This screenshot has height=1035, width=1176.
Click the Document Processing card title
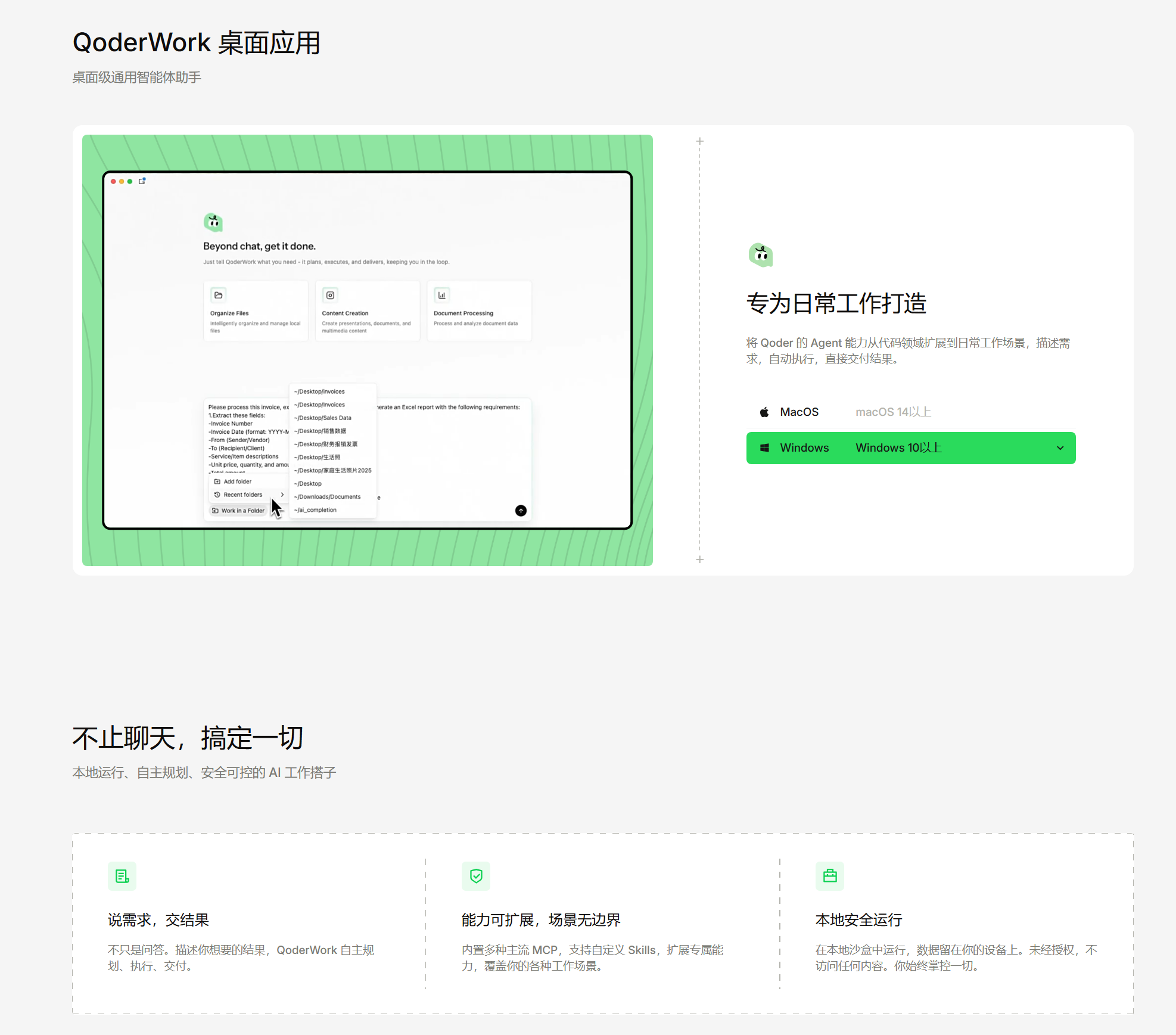(x=463, y=313)
